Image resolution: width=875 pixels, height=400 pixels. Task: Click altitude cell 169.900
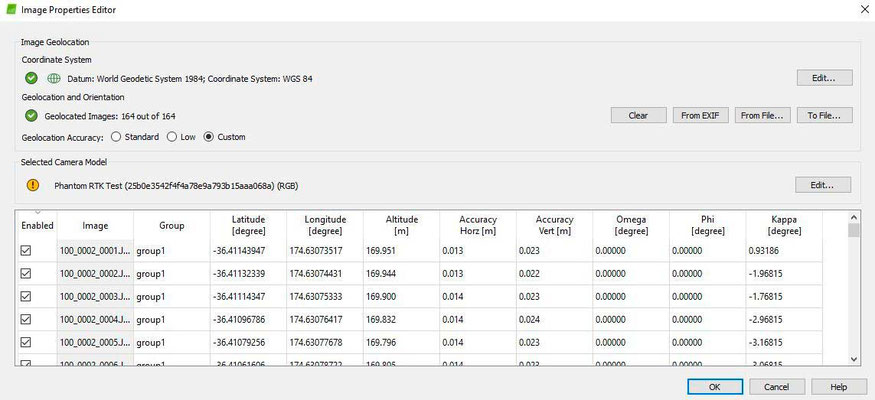coord(401,297)
